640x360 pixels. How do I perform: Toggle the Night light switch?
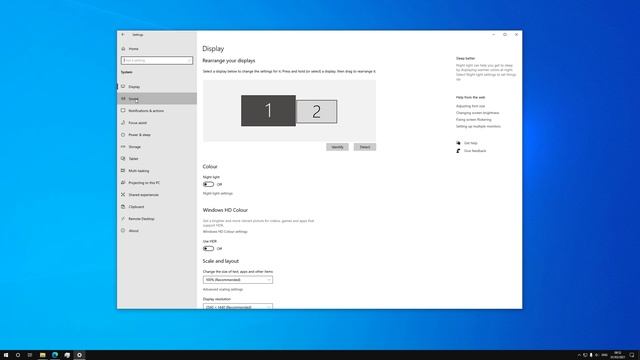pos(208,184)
